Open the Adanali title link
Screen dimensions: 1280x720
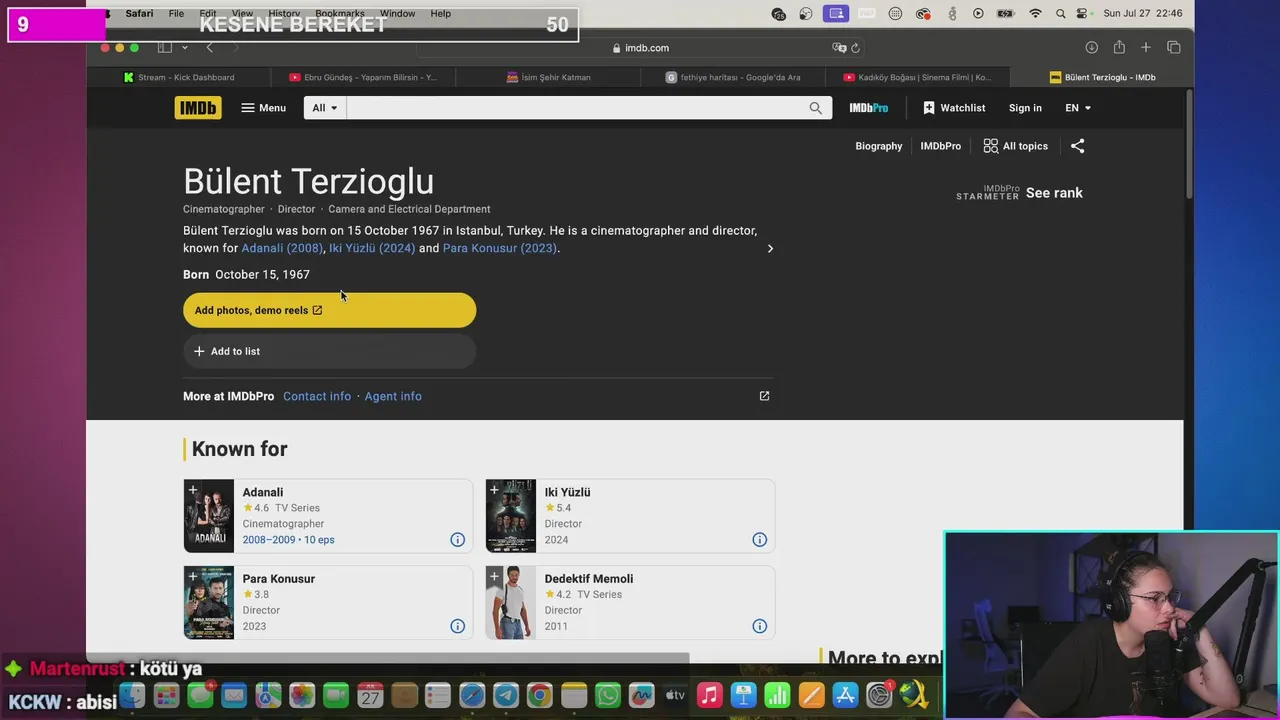(263, 492)
